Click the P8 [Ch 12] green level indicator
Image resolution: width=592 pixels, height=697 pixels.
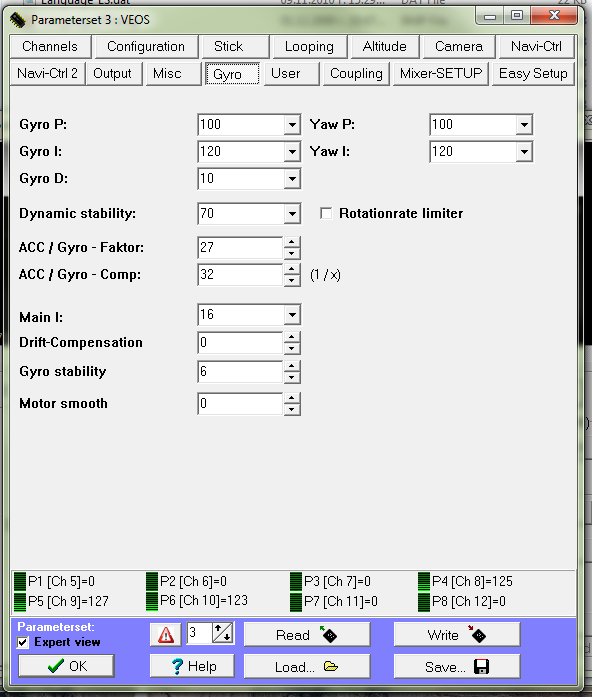[424, 602]
